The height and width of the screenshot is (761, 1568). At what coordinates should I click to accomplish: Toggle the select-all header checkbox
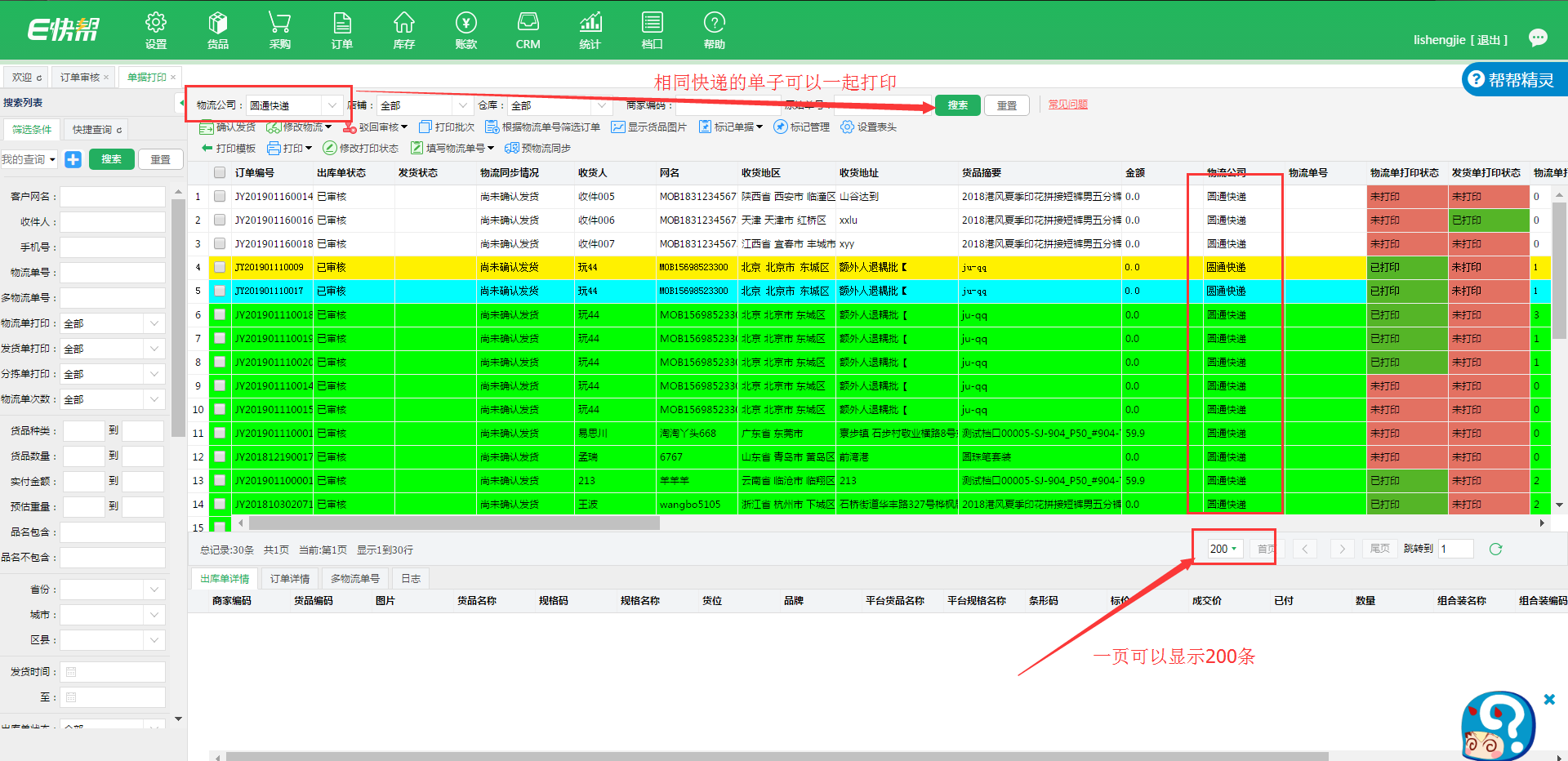coord(220,172)
